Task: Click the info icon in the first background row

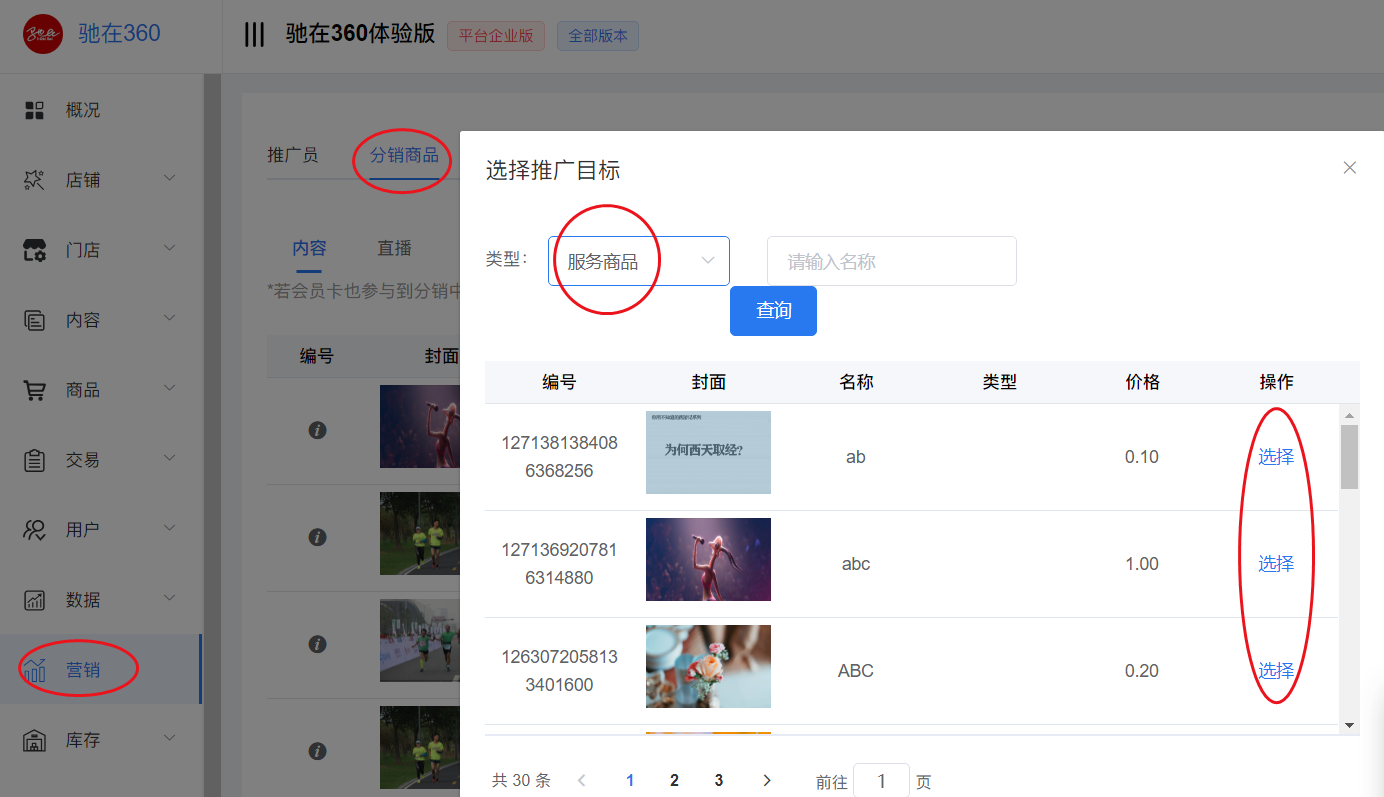Action: 318,430
